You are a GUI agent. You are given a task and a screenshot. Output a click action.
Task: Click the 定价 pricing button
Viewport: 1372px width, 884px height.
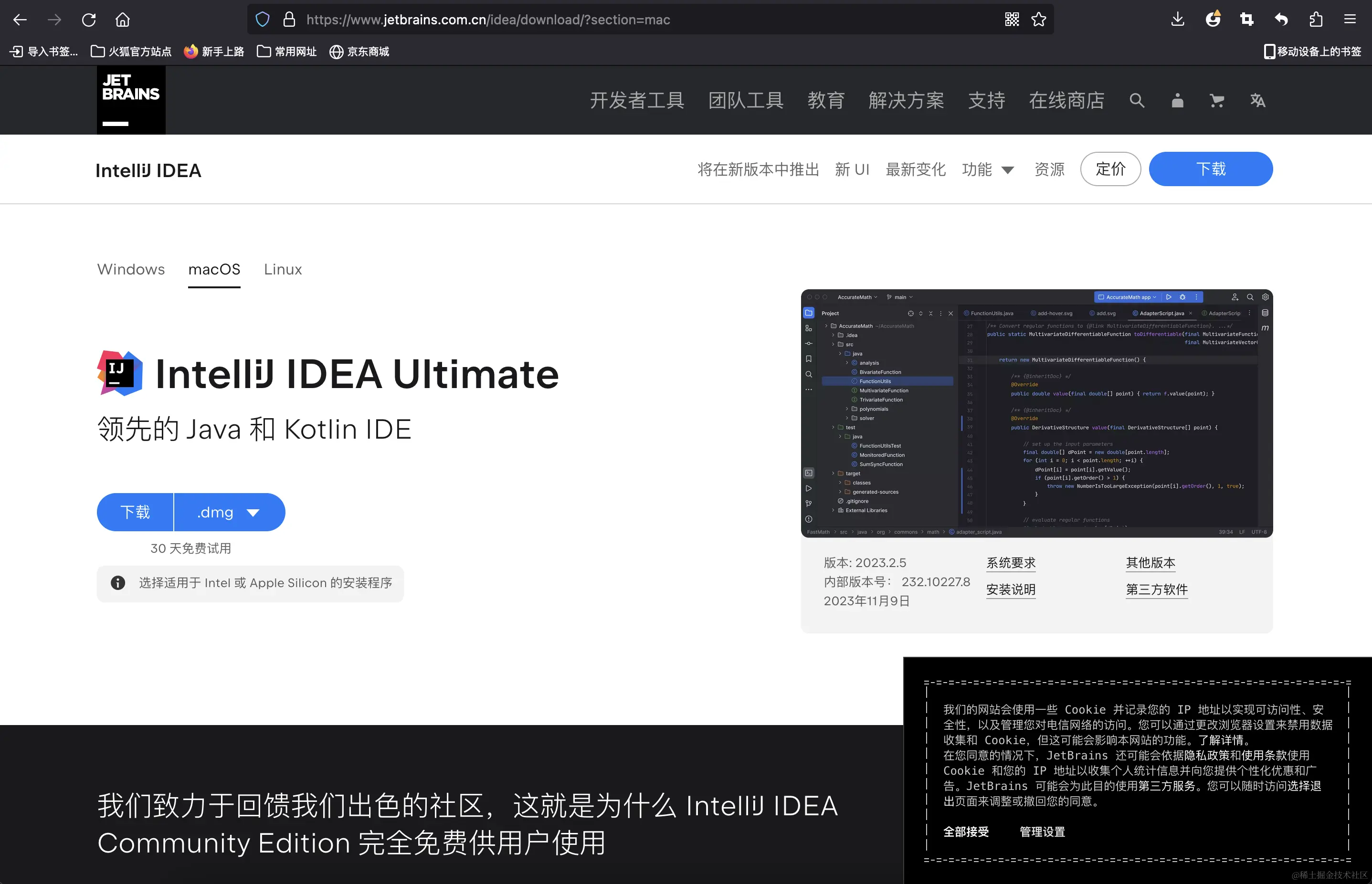pos(1111,169)
